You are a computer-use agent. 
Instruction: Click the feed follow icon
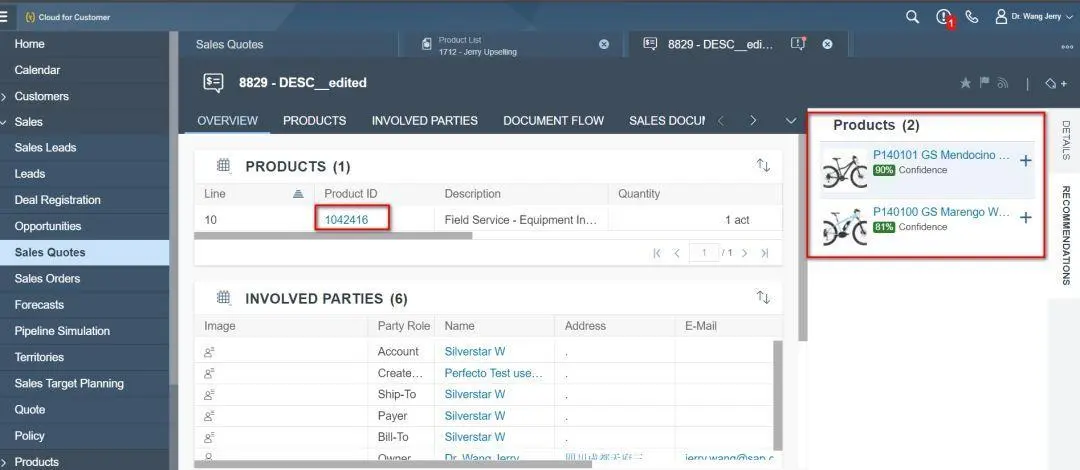[x=1003, y=83]
